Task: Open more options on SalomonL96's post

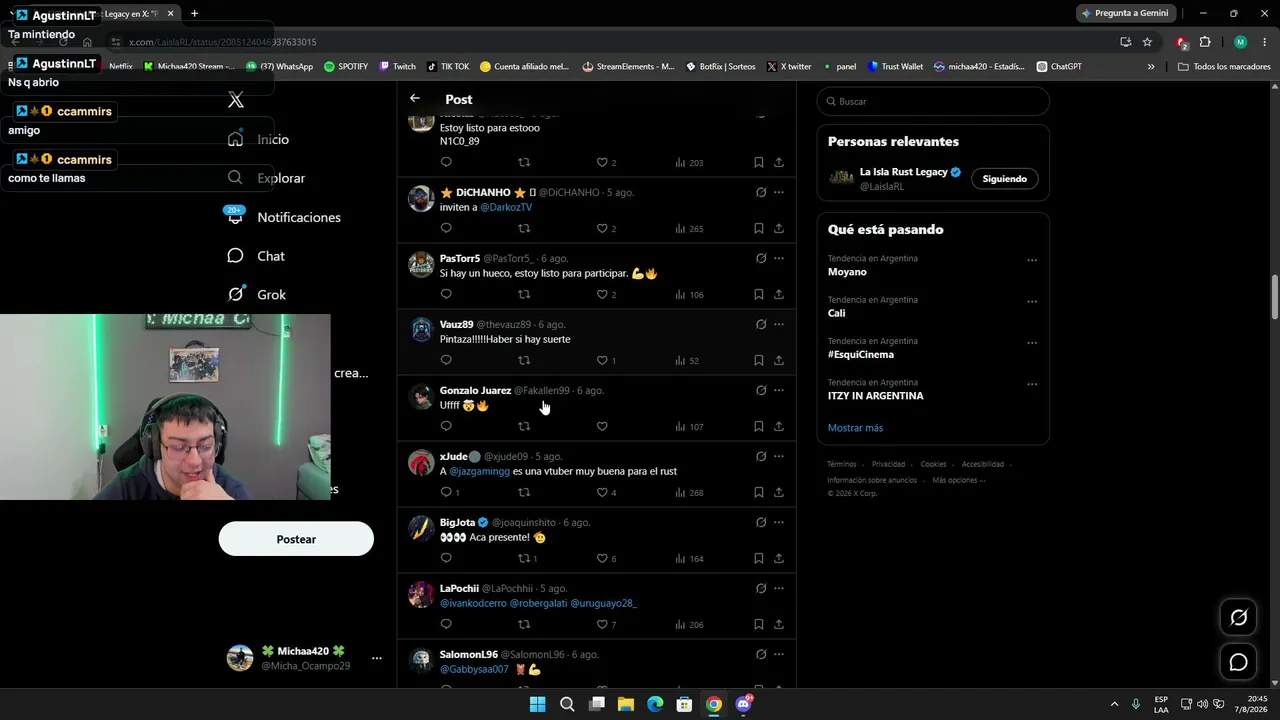Action: 779,654
